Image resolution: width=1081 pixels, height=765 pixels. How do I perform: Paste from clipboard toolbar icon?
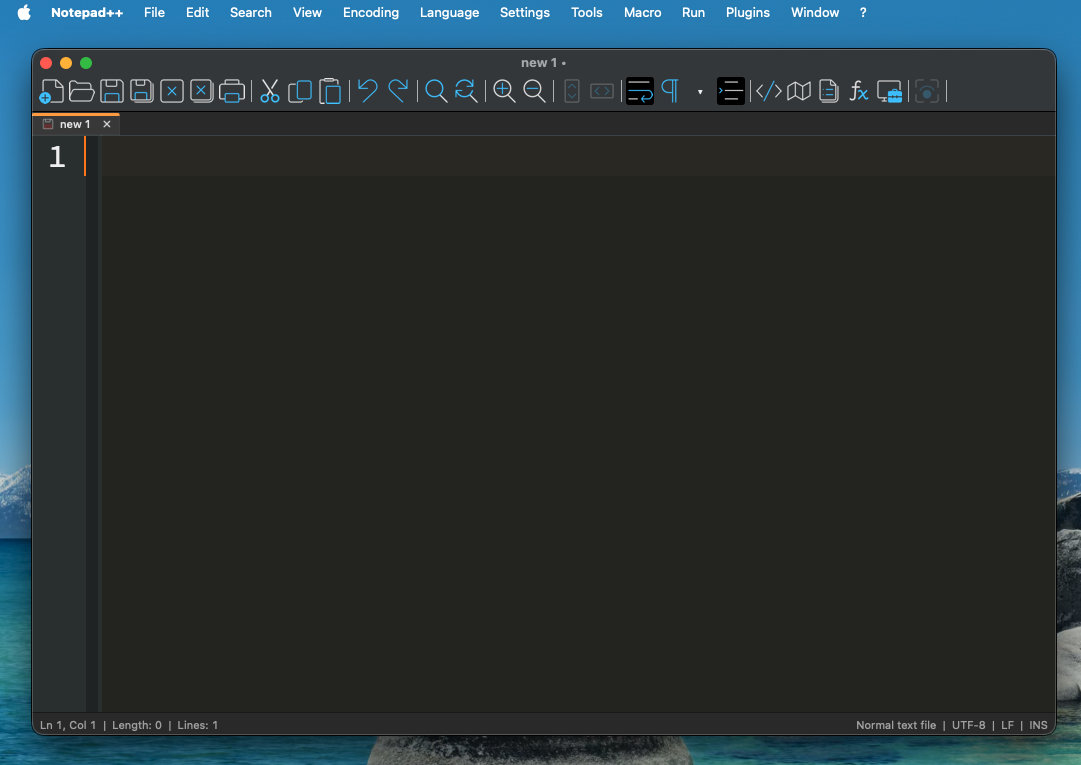click(330, 91)
